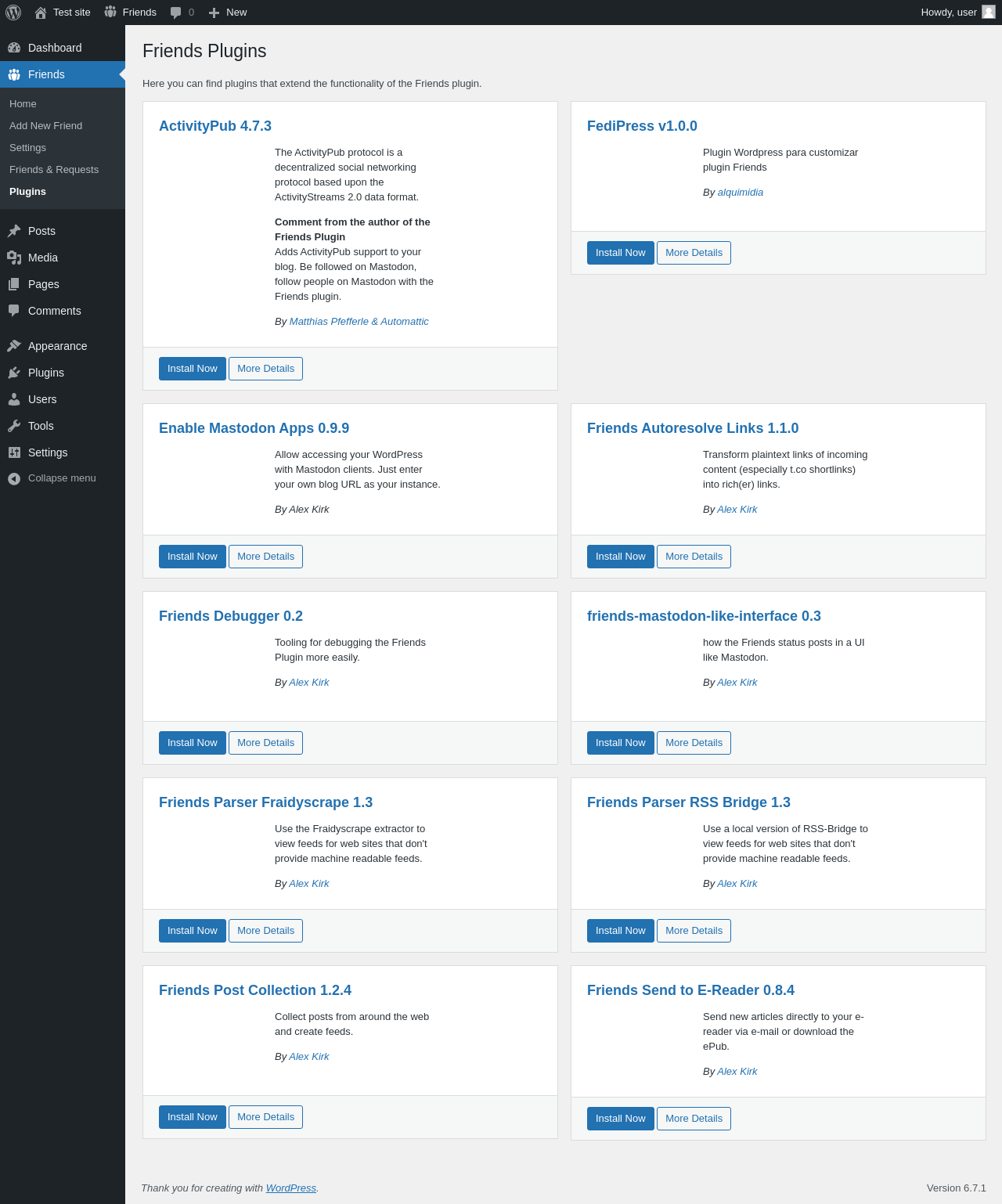Select the Plugins submenu under Friends
Viewport: 1002px width, 1204px height.
27,192
